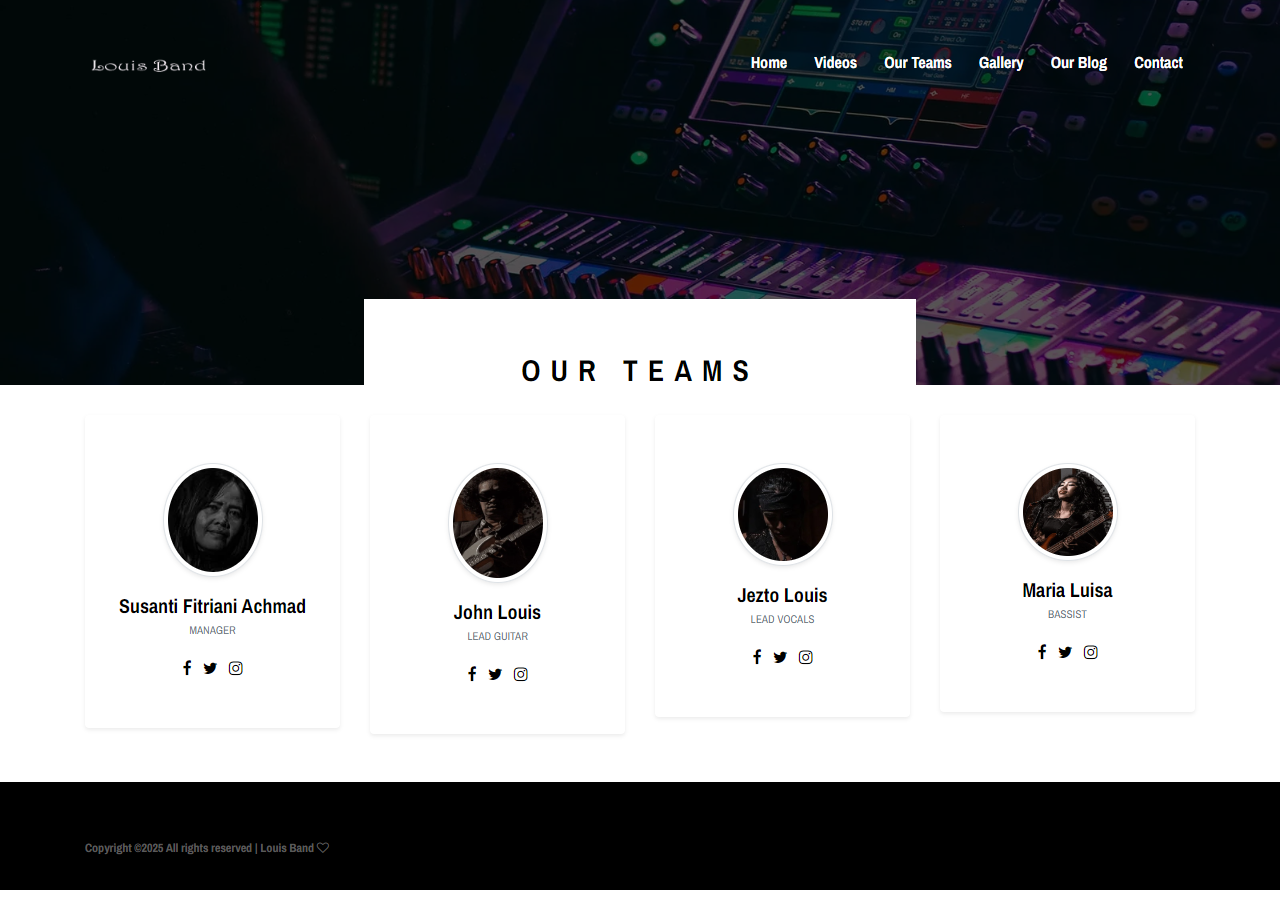Screen dimensions: 1280x897
Task: Click the Louis Band logo
Action: tap(149, 66)
